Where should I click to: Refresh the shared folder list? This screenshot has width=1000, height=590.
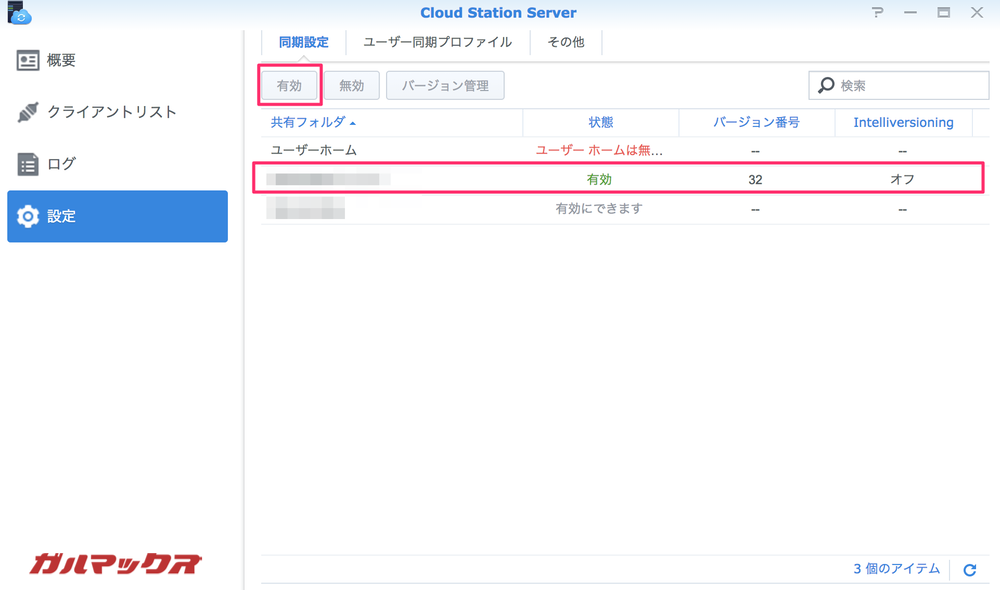pyautogui.click(x=968, y=569)
